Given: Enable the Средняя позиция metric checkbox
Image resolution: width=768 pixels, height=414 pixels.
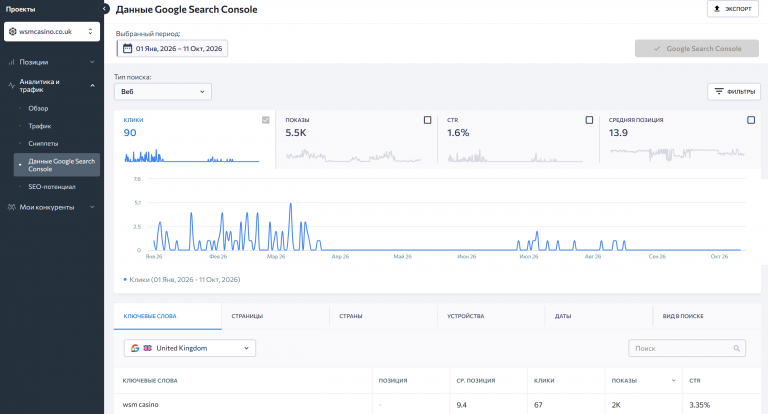Looking at the screenshot, I should (x=751, y=120).
